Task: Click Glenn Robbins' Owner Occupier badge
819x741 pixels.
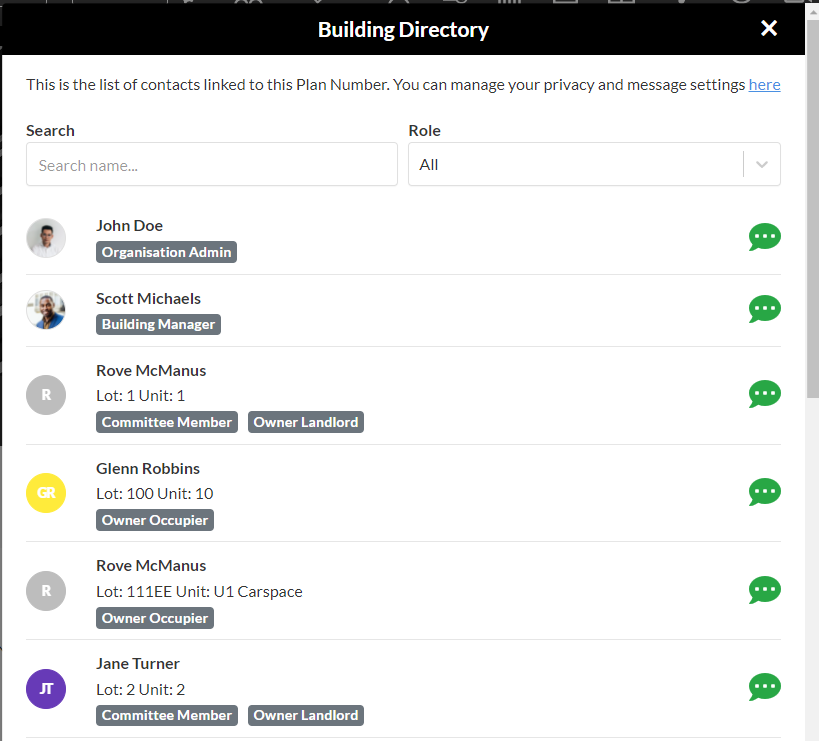Action: (x=155, y=520)
